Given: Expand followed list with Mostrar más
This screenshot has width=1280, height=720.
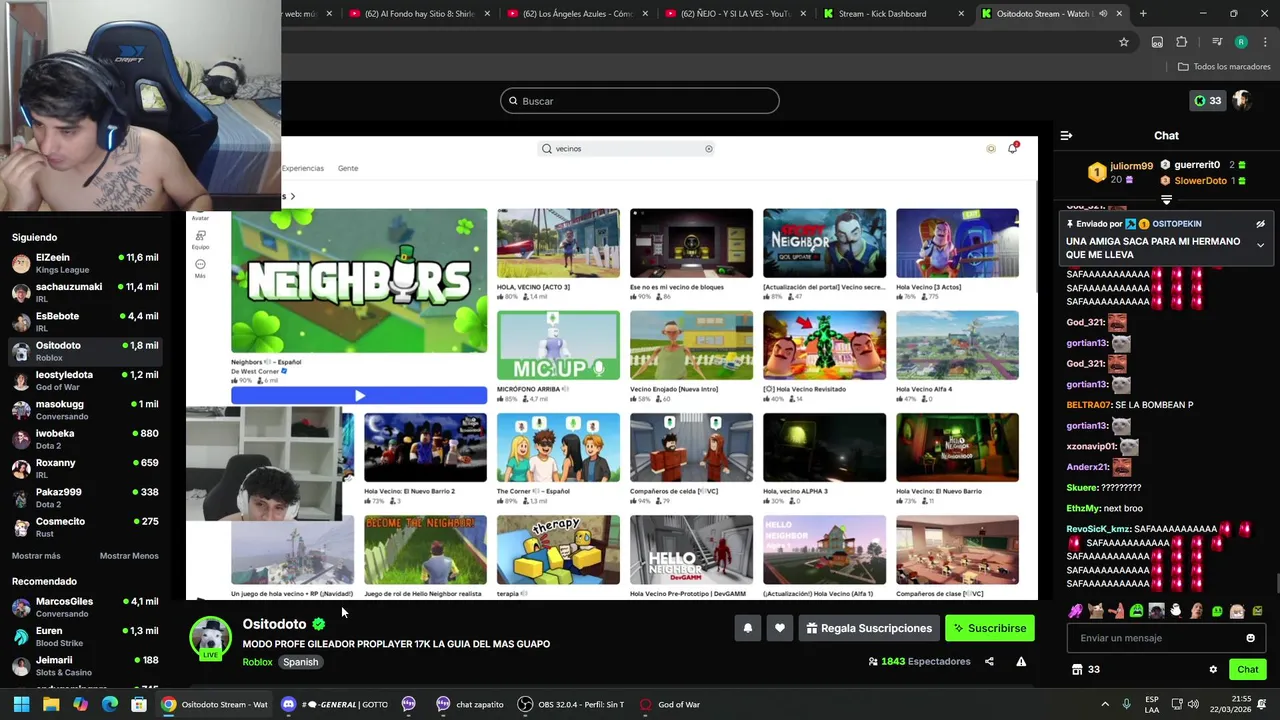Looking at the screenshot, I should pyautogui.click(x=36, y=556).
